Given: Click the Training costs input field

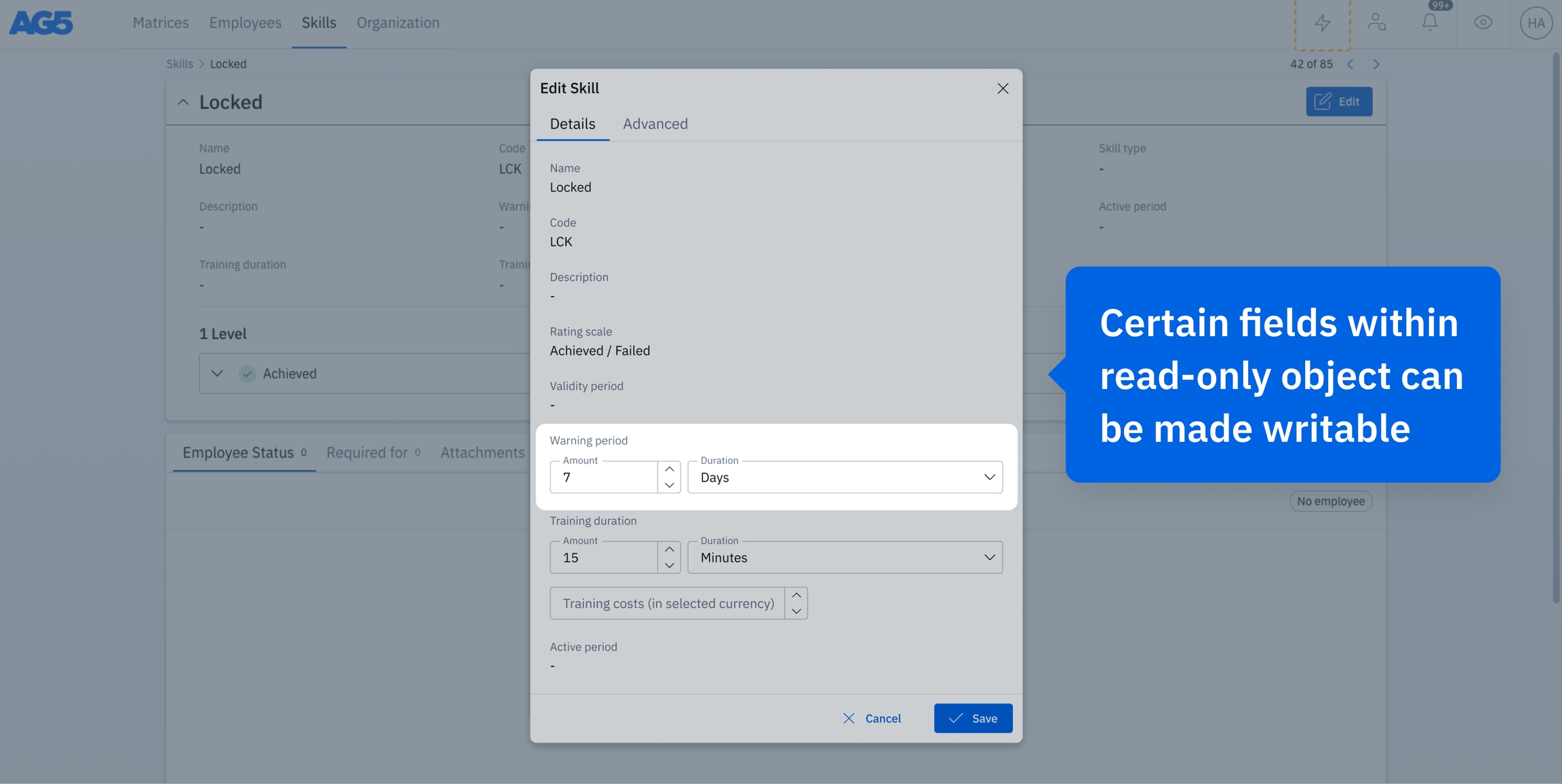Looking at the screenshot, I should [667, 604].
